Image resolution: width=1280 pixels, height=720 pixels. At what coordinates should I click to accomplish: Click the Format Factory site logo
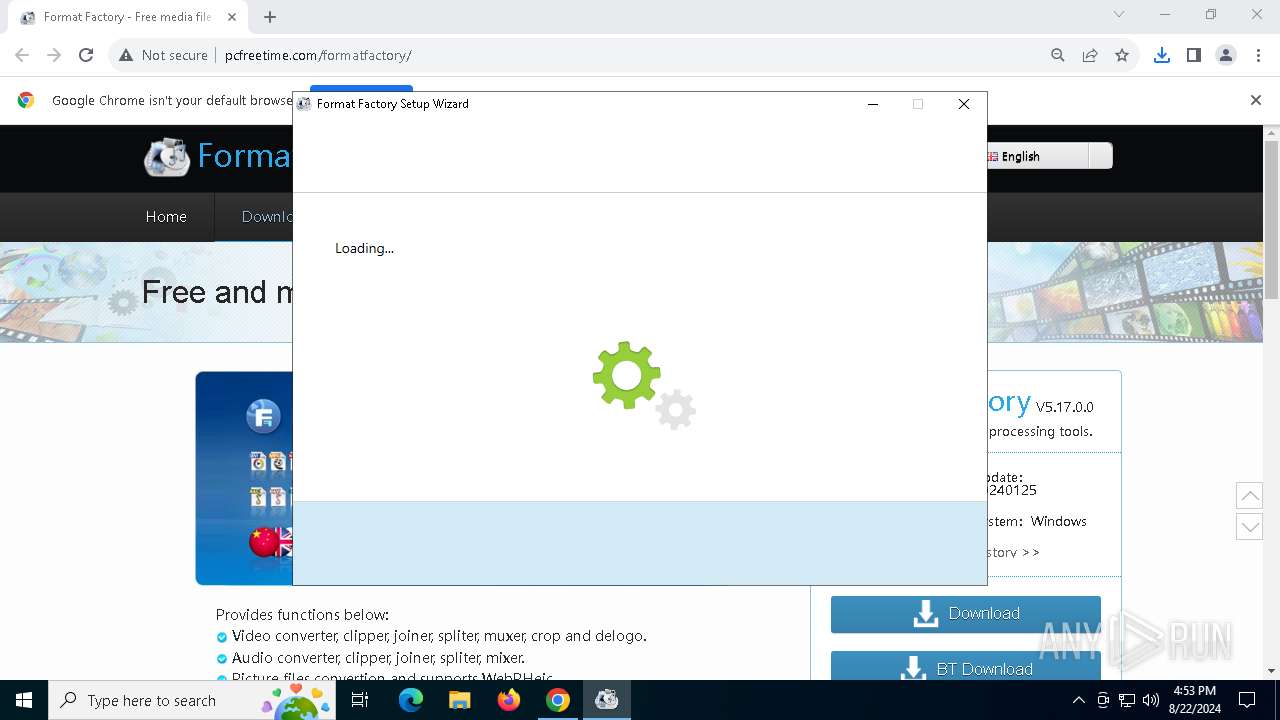click(x=166, y=156)
